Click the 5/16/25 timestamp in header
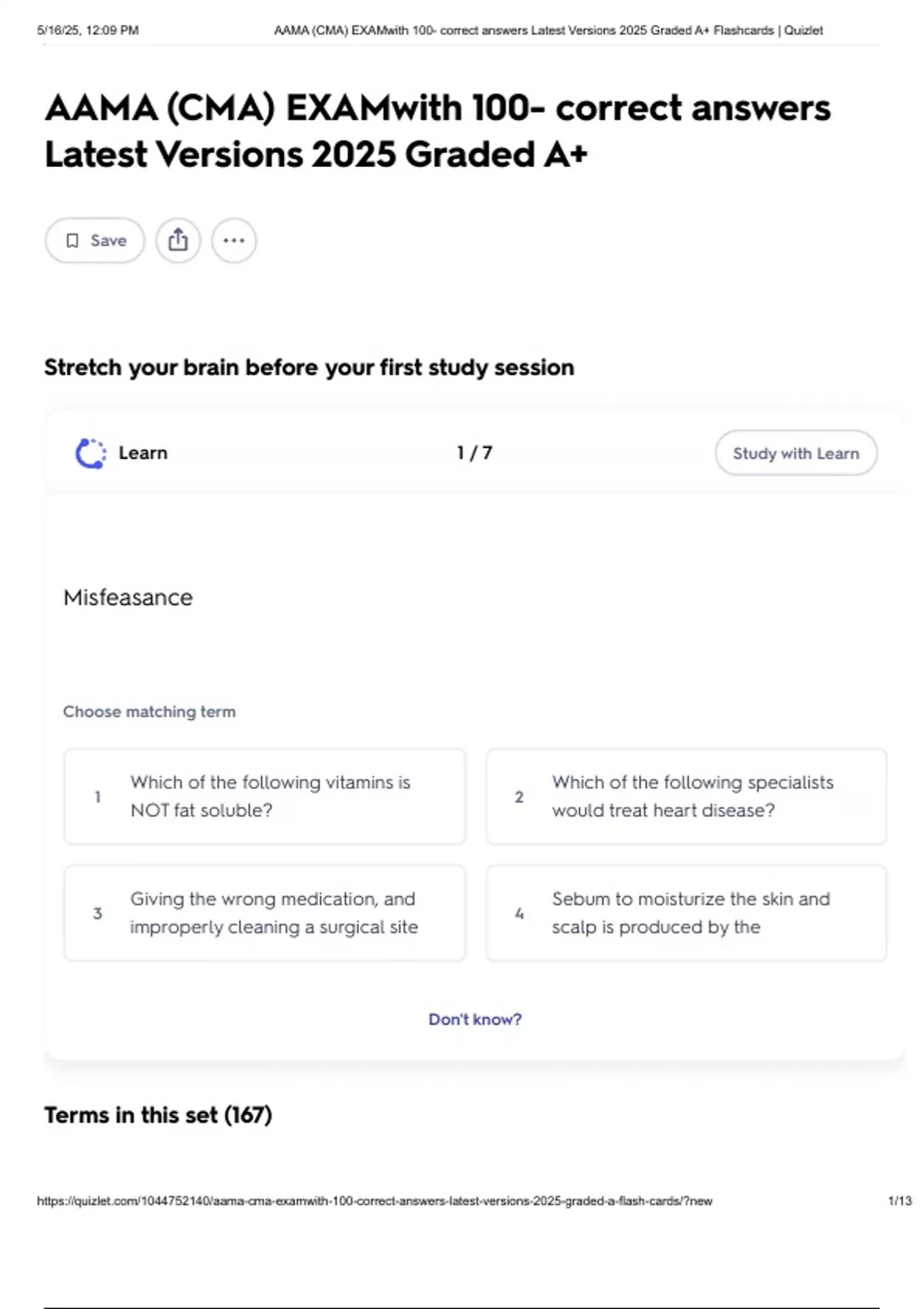Viewport: 924px width, 1309px height. click(x=88, y=31)
